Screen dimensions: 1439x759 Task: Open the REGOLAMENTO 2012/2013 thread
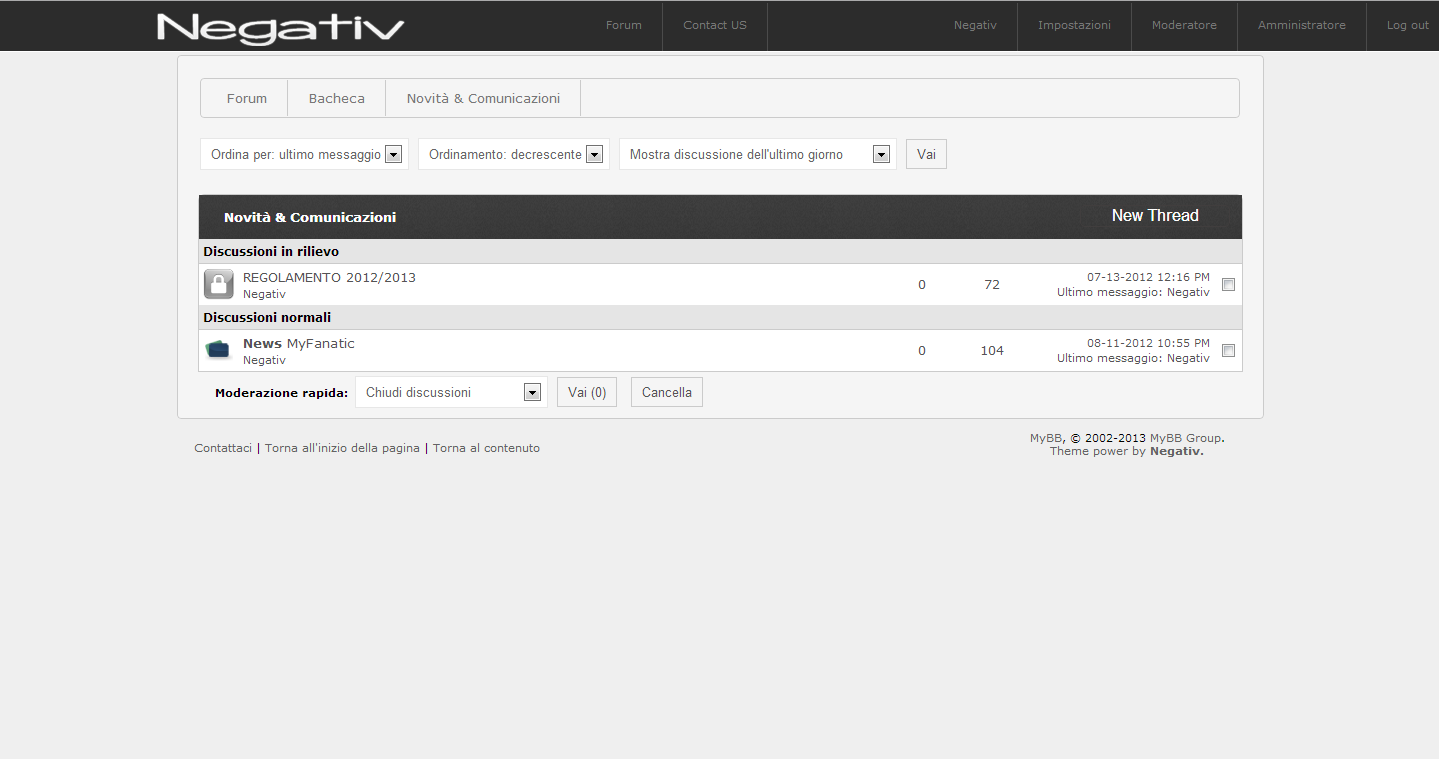click(329, 277)
